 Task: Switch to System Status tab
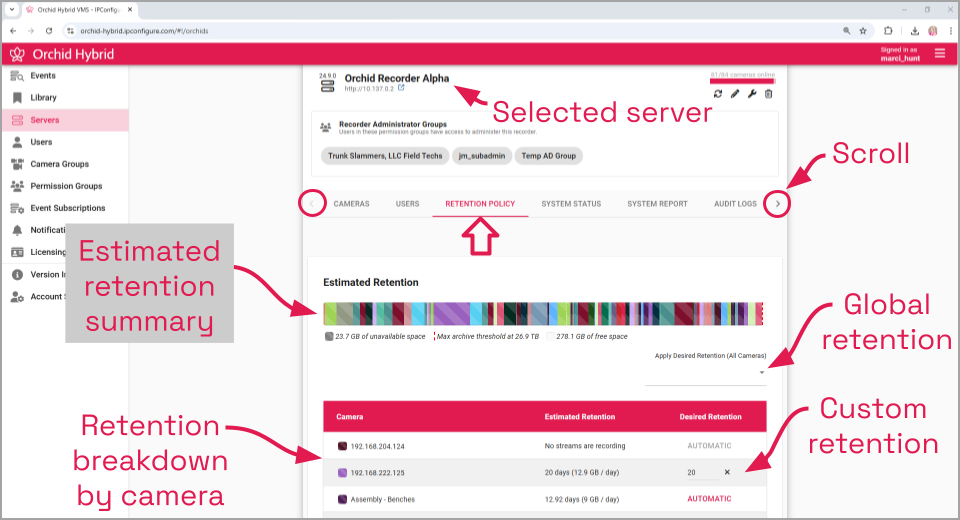(x=571, y=204)
